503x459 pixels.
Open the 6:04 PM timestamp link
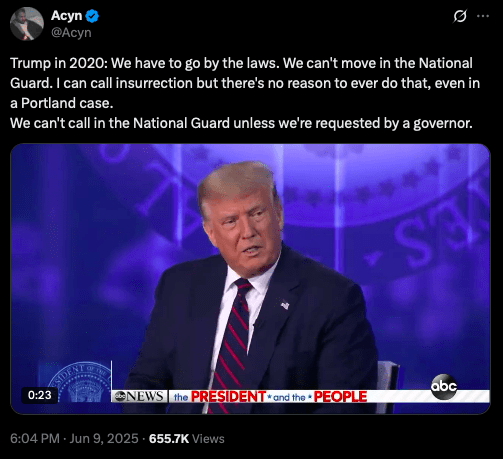pos(35,439)
